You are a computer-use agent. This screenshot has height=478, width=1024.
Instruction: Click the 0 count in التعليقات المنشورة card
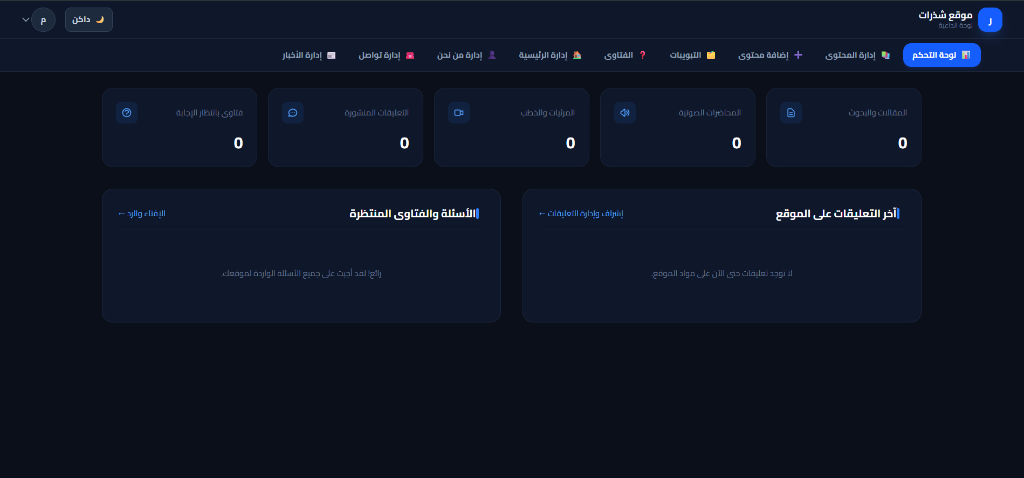(404, 144)
